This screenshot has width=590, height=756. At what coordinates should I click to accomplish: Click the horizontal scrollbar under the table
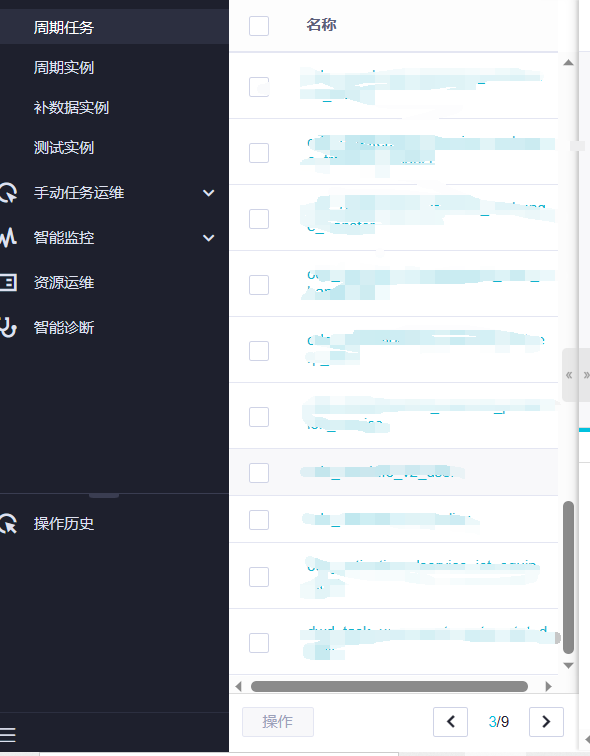389,686
